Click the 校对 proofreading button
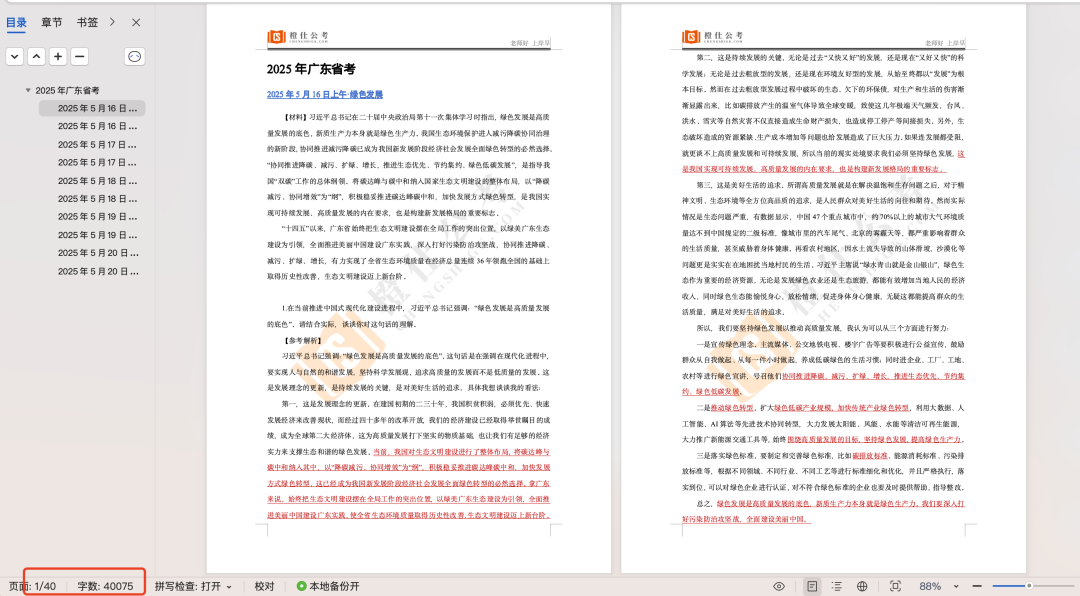The image size is (1080, 596). 264,586
